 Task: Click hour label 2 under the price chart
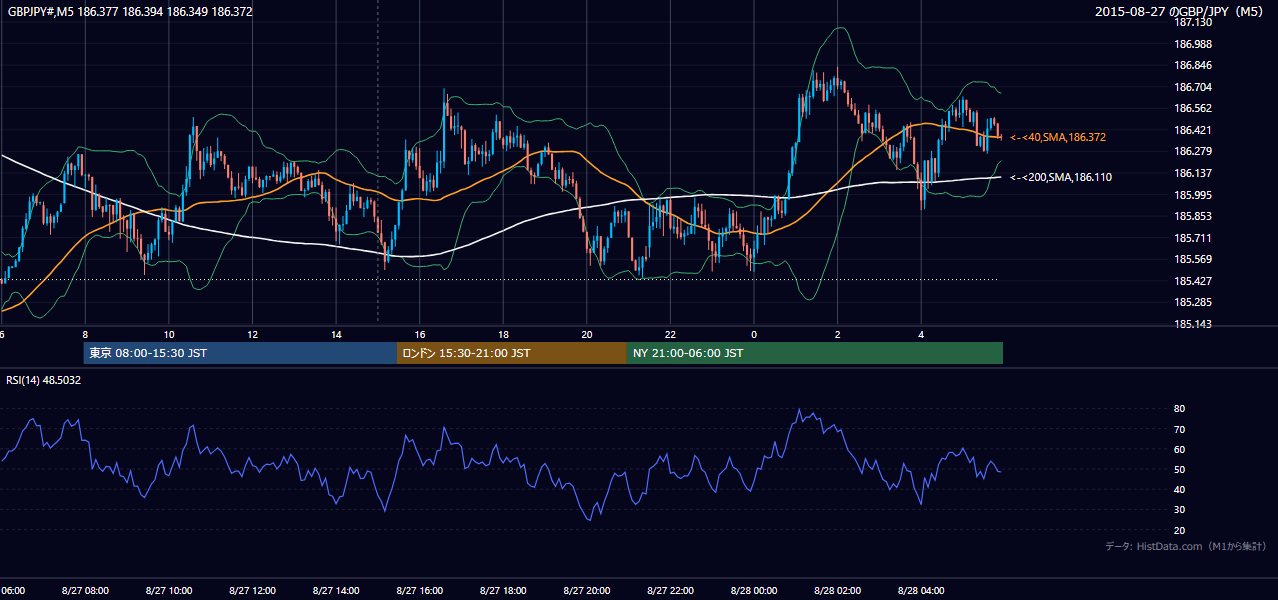838,334
